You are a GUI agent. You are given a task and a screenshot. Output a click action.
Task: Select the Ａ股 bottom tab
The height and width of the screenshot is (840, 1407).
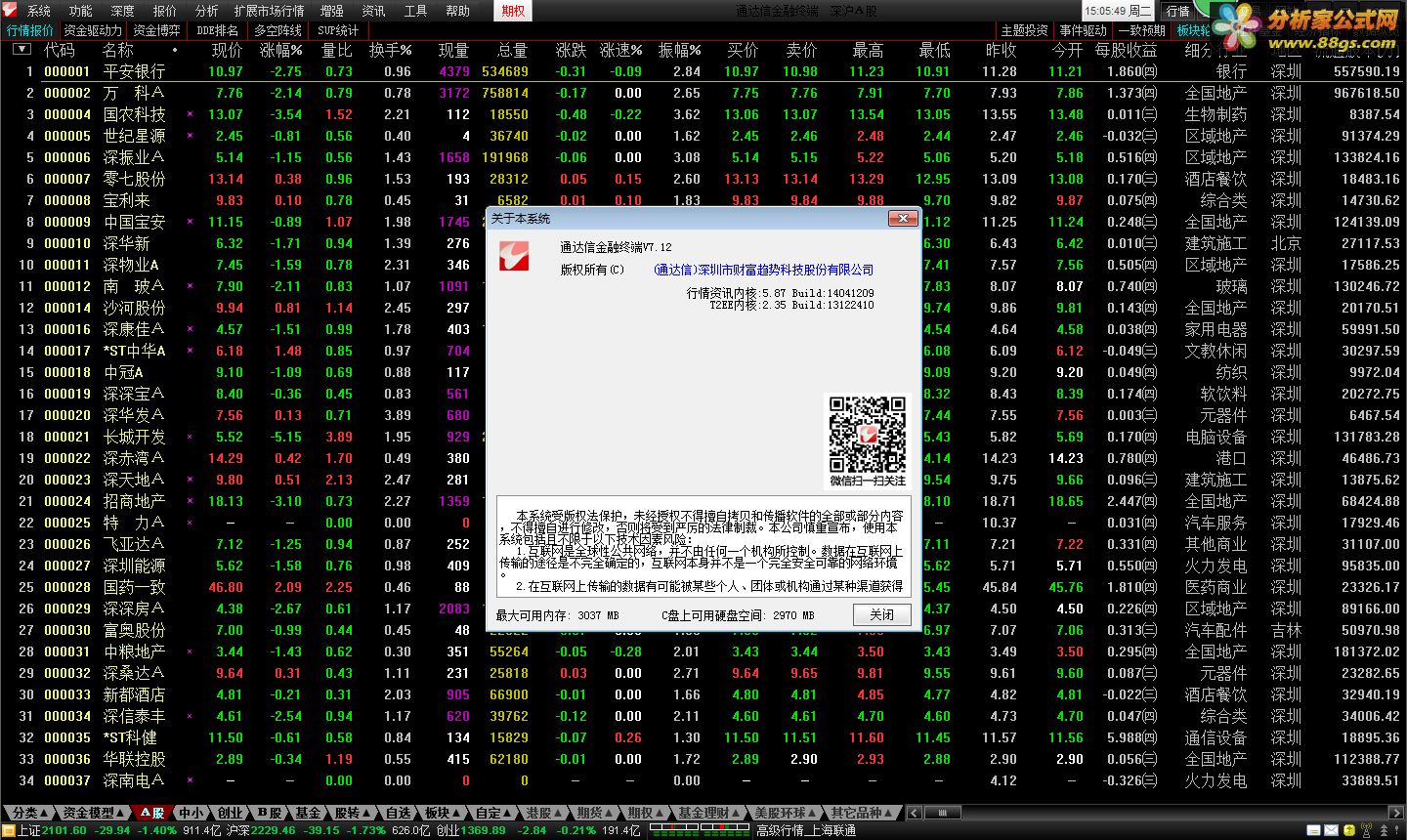(151, 813)
